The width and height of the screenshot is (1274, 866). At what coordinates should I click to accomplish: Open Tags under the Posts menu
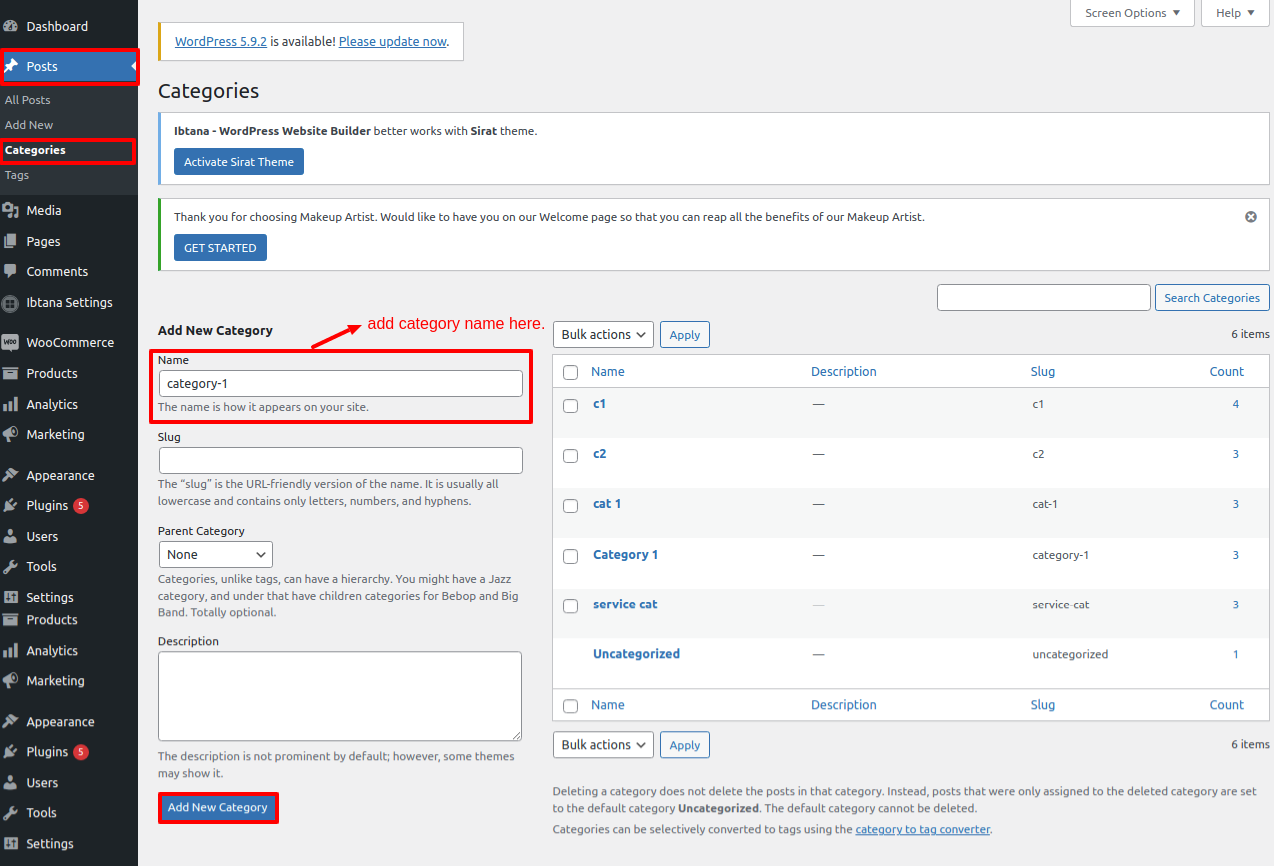tap(17, 175)
